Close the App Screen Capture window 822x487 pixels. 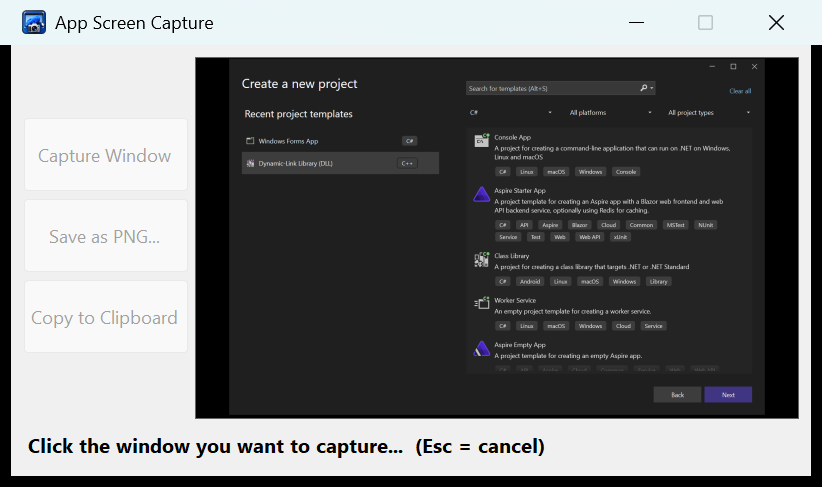click(x=776, y=23)
